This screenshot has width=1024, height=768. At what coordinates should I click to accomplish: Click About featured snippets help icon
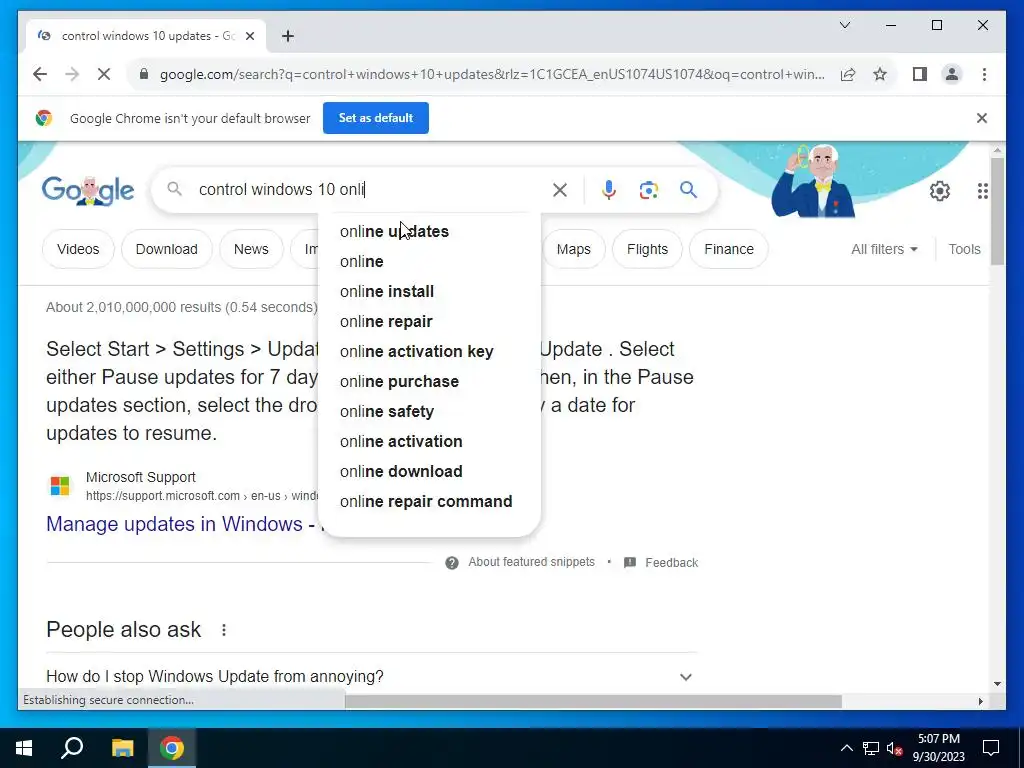tap(452, 563)
